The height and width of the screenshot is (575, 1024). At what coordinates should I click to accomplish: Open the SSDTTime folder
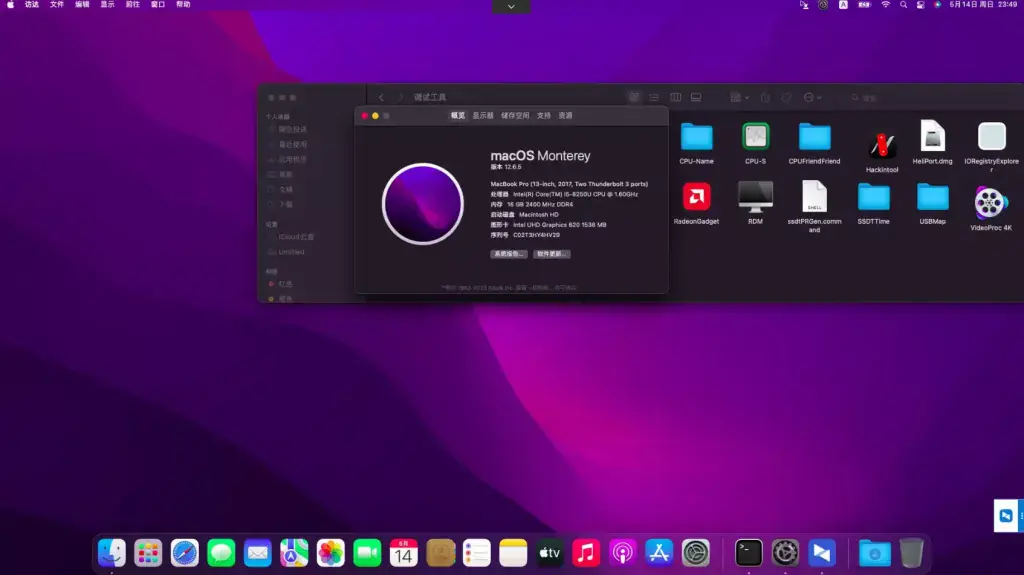coord(874,197)
